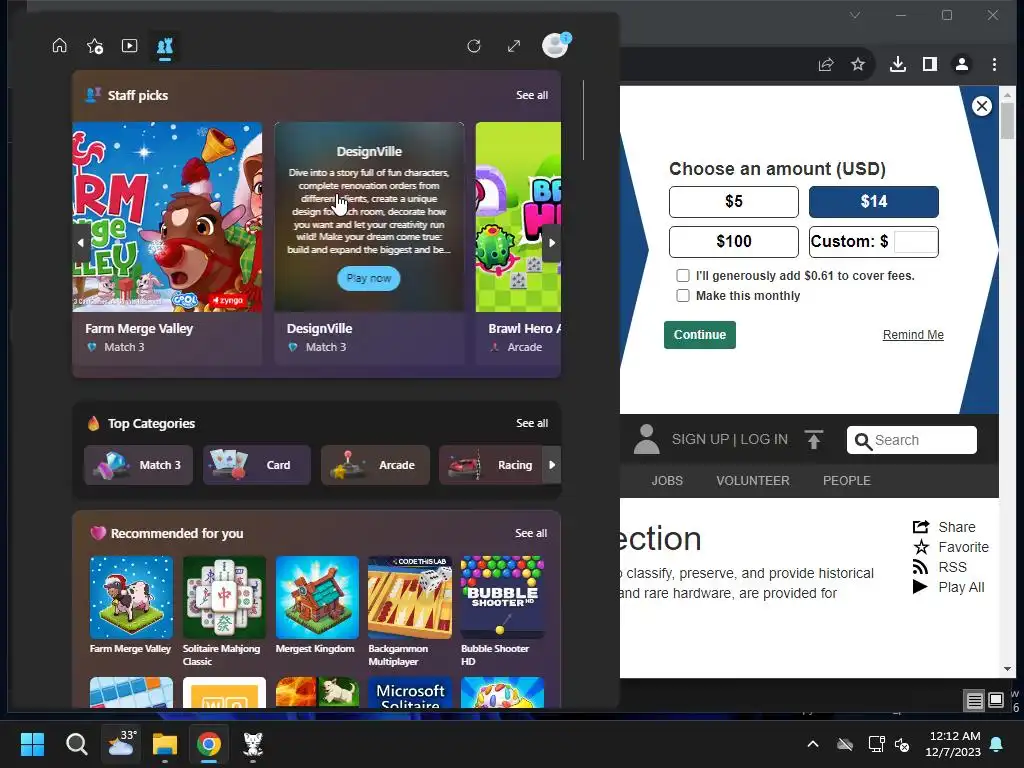Open Bubble Shooter HD game icon
The height and width of the screenshot is (768, 1024).
(502, 597)
